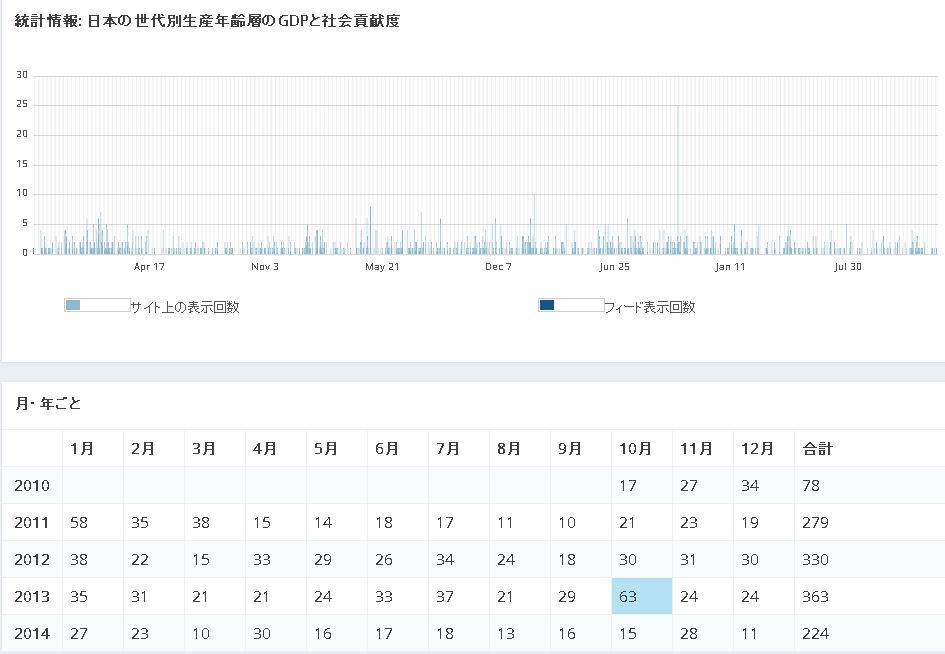Click the 330 total for 2012

[x=815, y=559]
